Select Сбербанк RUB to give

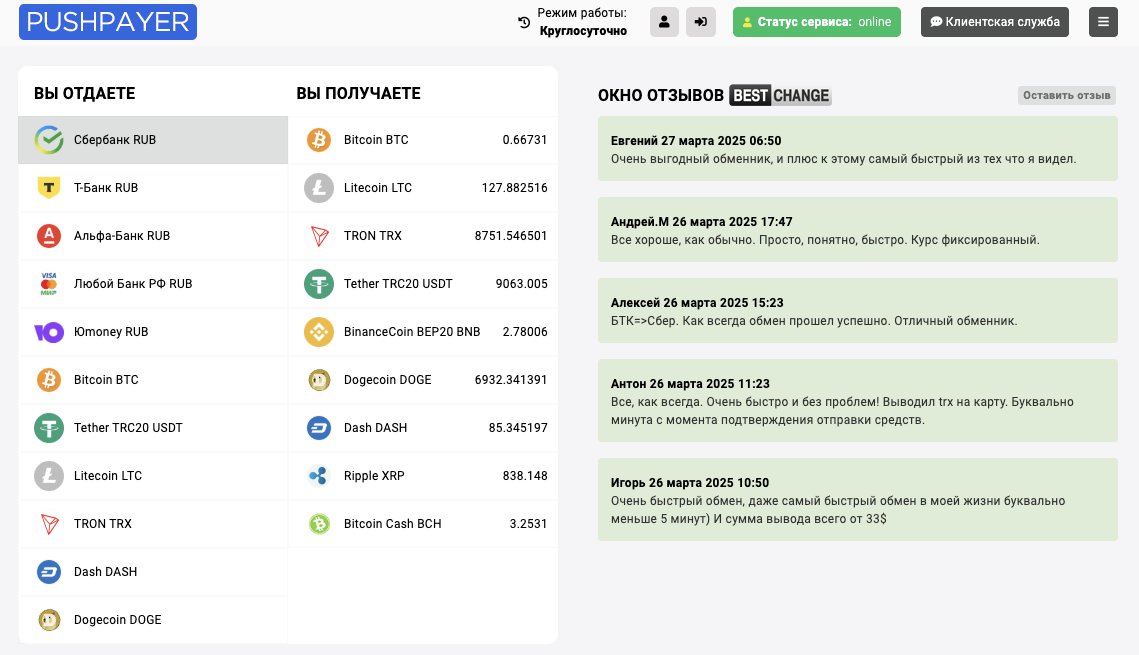pyautogui.click(x=153, y=139)
